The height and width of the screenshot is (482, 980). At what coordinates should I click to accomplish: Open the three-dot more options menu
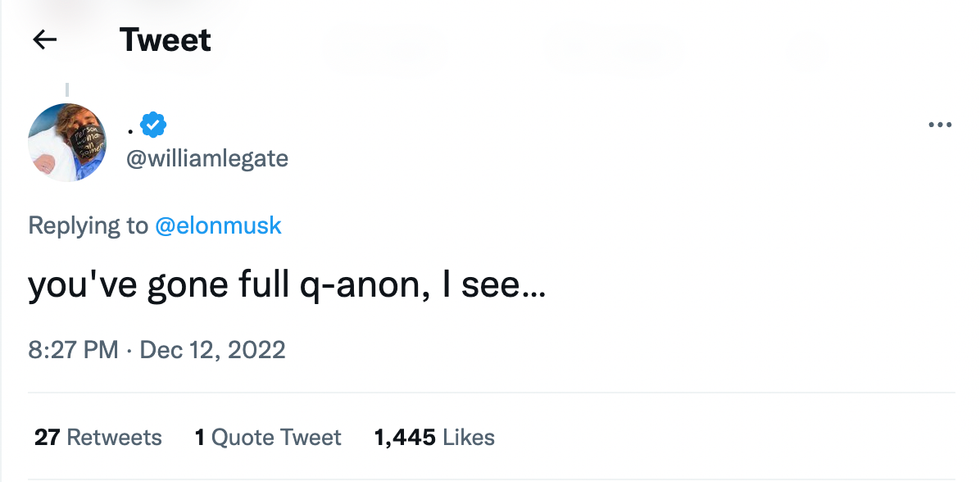coord(939,125)
